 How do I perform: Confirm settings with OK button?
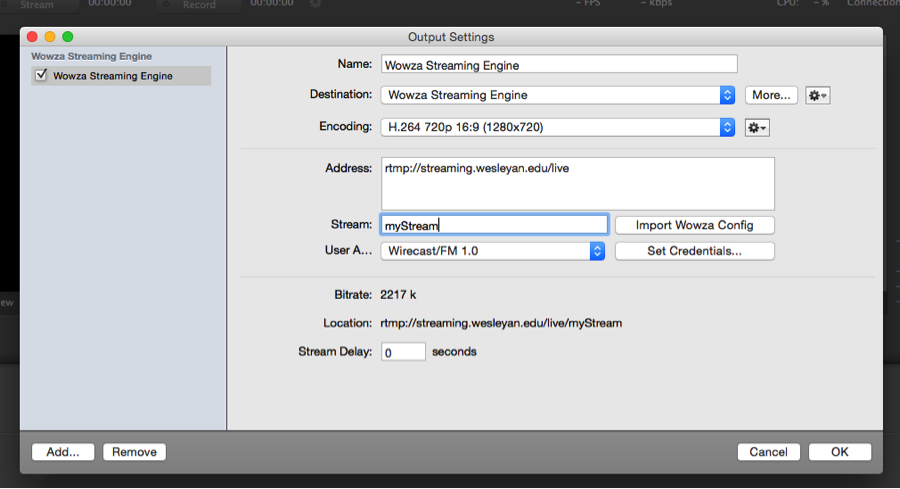[x=840, y=452]
